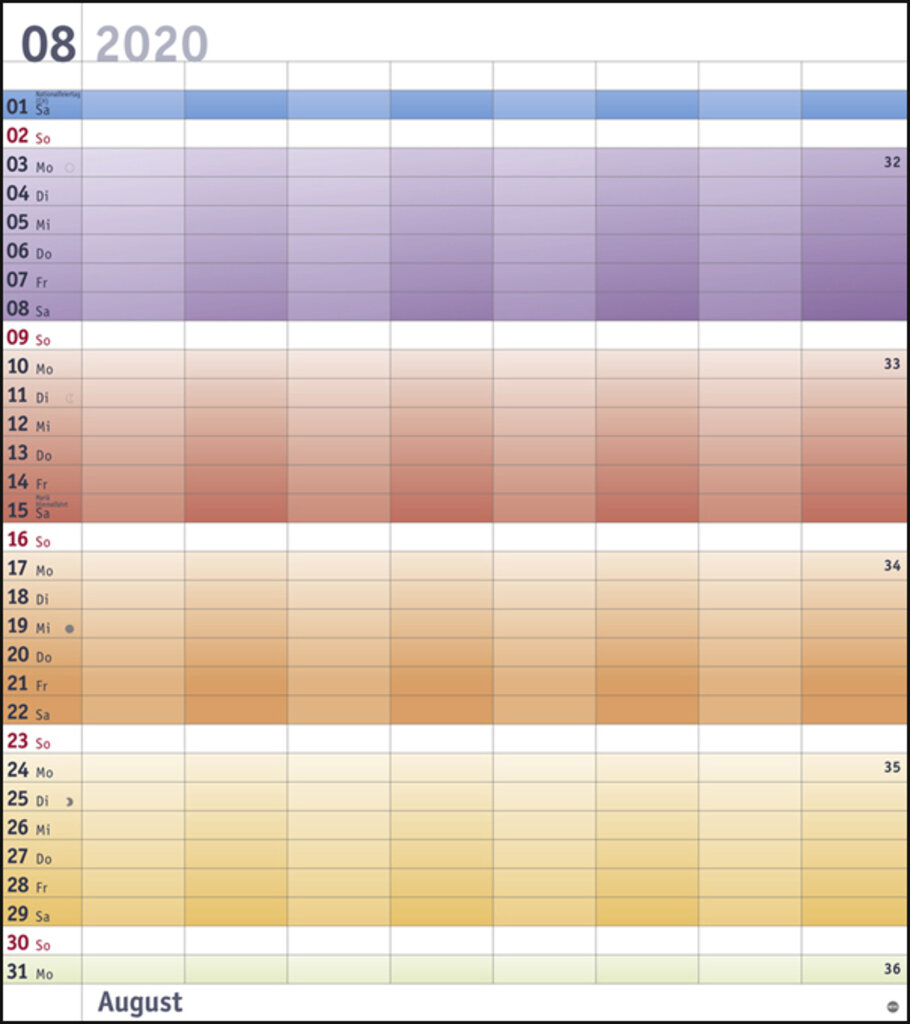
Task: Click Sunday 23 So date label
Action: pos(29,742)
